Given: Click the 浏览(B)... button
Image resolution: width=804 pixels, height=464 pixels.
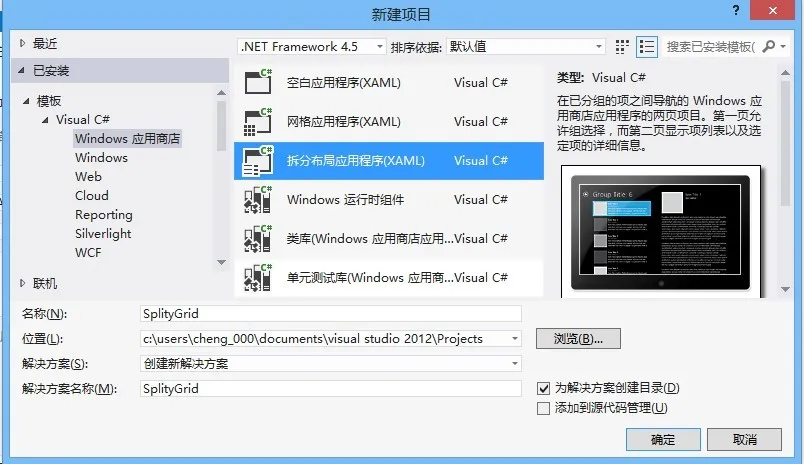Looking at the screenshot, I should pyautogui.click(x=578, y=339).
